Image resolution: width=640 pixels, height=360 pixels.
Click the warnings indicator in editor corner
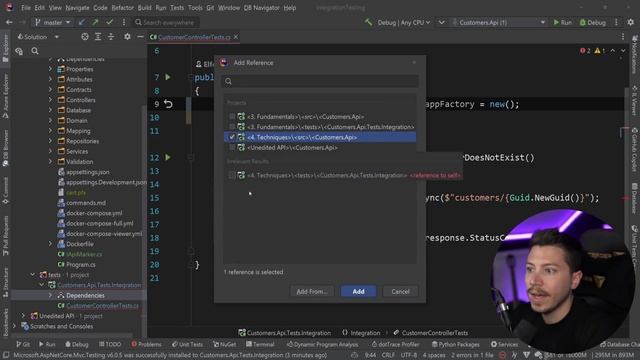600,51
